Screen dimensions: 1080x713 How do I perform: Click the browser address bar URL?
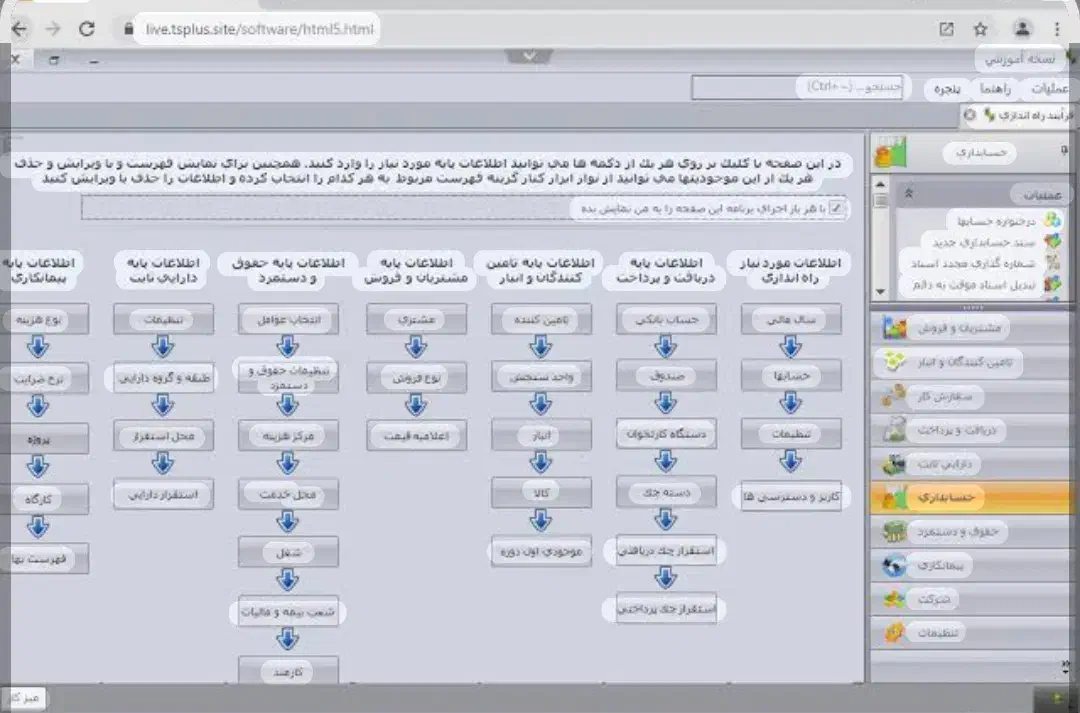pos(259,29)
